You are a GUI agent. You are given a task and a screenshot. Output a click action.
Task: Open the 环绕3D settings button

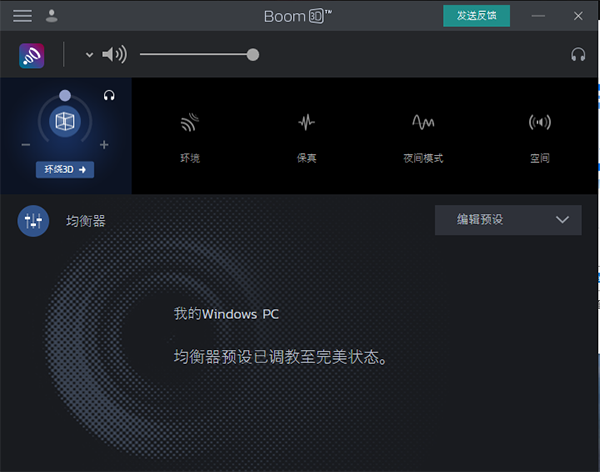[65, 170]
